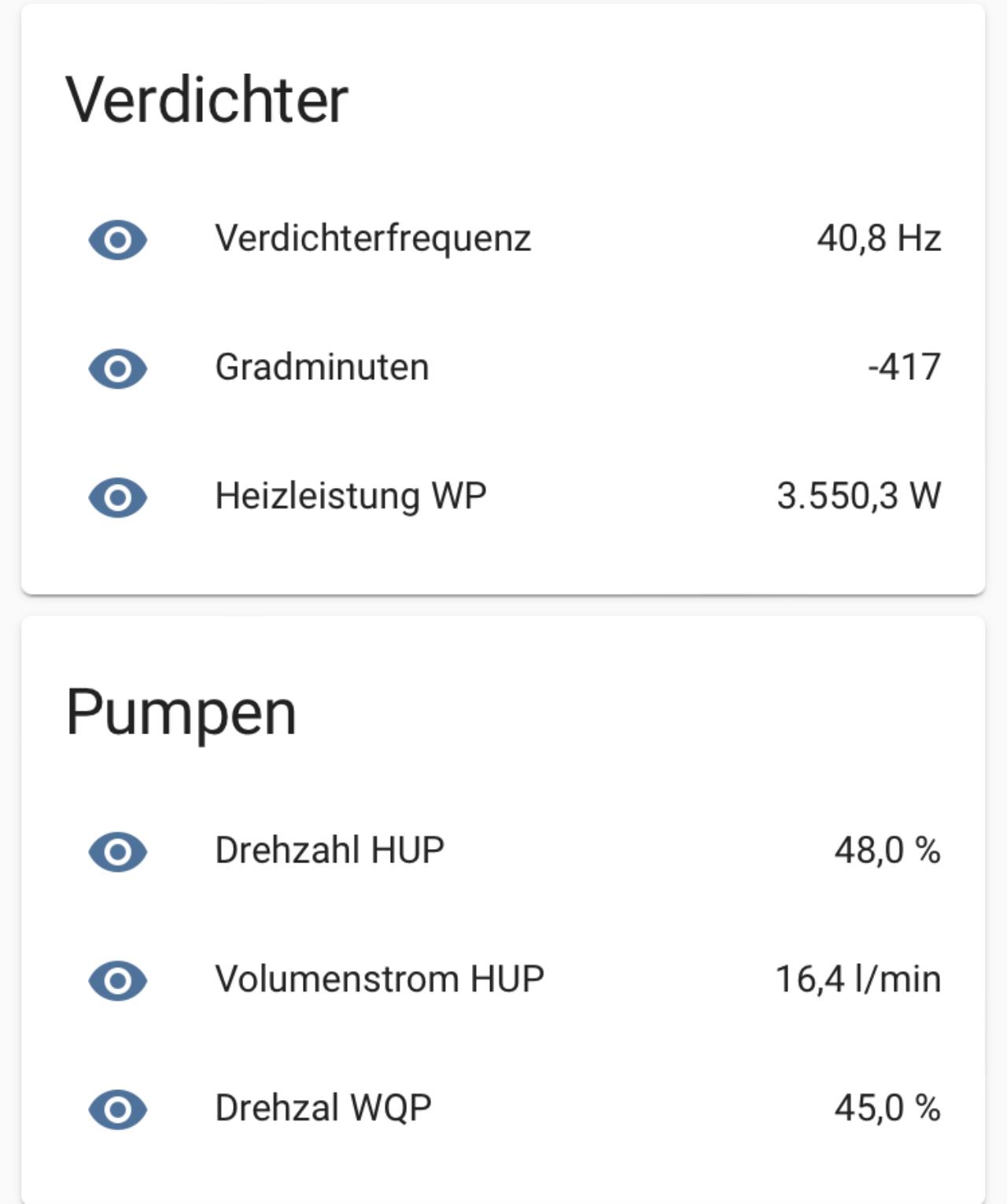The image size is (1007, 1204).
Task: Tap the 45,0 % WQP speed value
Action: pos(887,1109)
